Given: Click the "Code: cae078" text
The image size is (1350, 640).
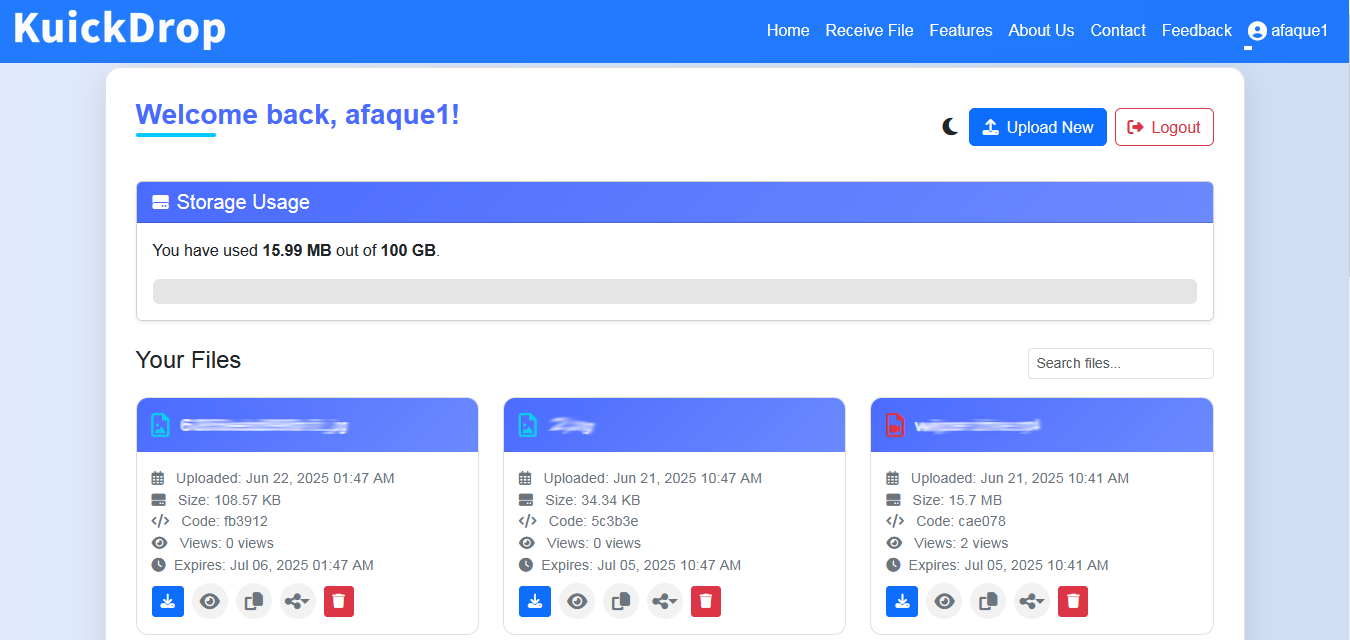Looking at the screenshot, I should pyautogui.click(x=961, y=521).
